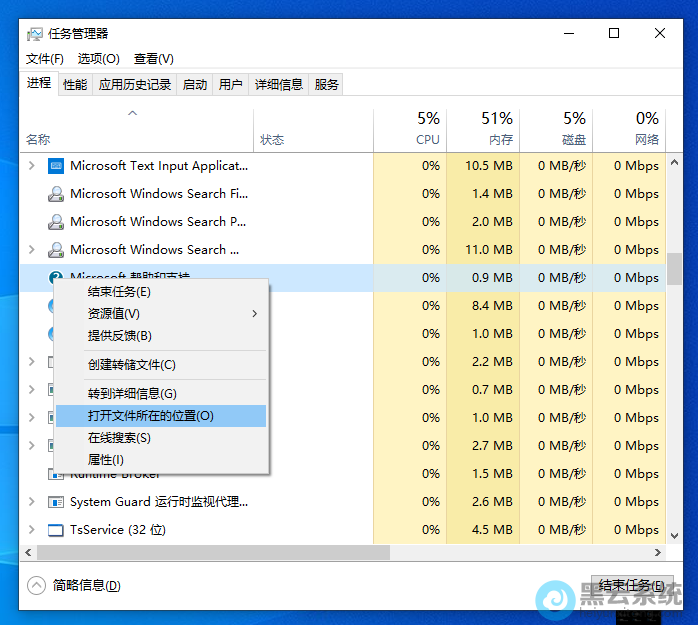698x625 pixels.
Task: Choose 转到详细信息(G) in context menu
Action: pos(161,394)
